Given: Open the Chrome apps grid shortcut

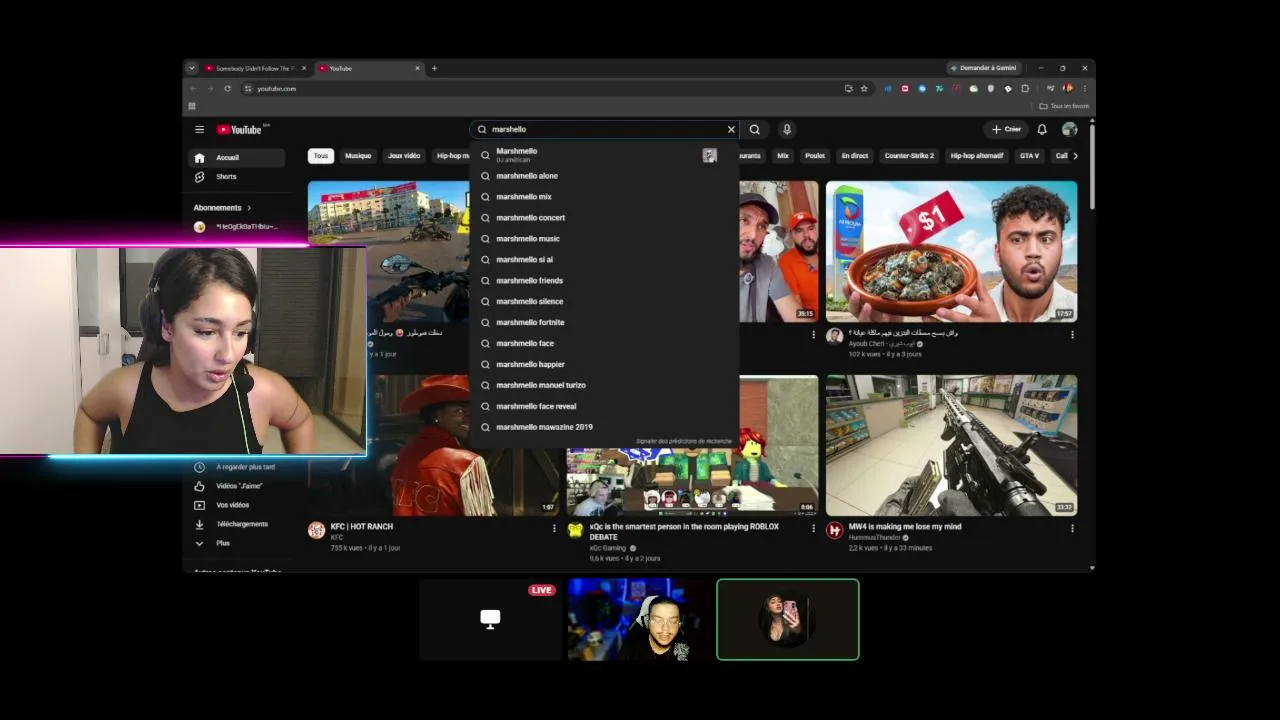Looking at the screenshot, I should (x=192, y=106).
